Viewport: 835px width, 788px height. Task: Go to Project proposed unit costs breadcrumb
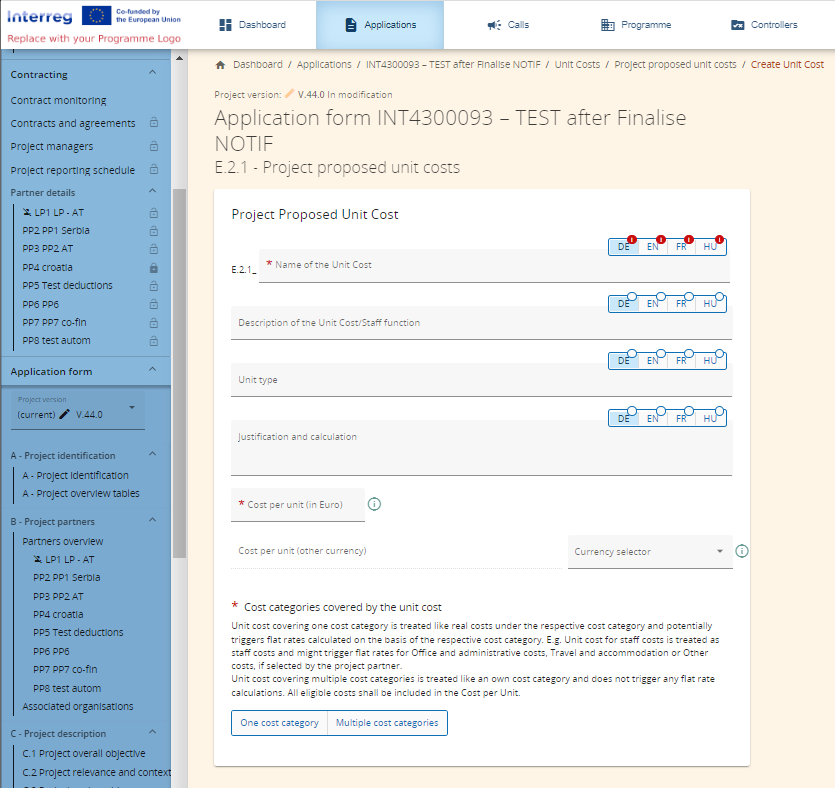(675, 65)
